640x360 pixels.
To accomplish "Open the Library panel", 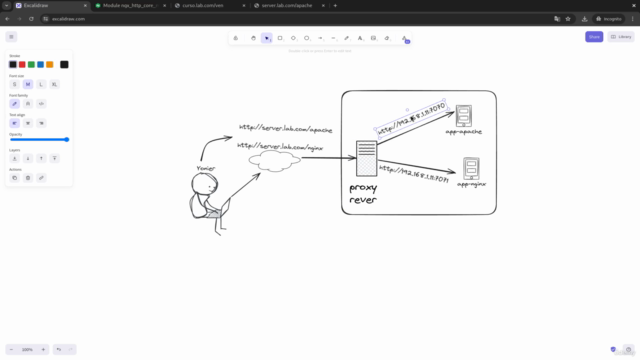I will (x=621, y=37).
